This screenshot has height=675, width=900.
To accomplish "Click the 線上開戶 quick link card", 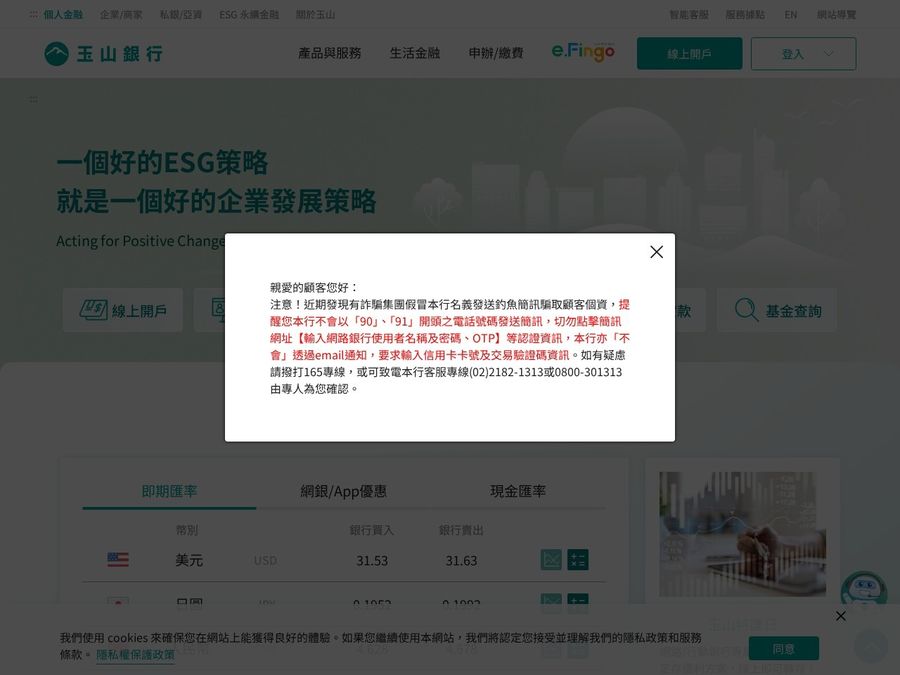I will tap(123, 310).
